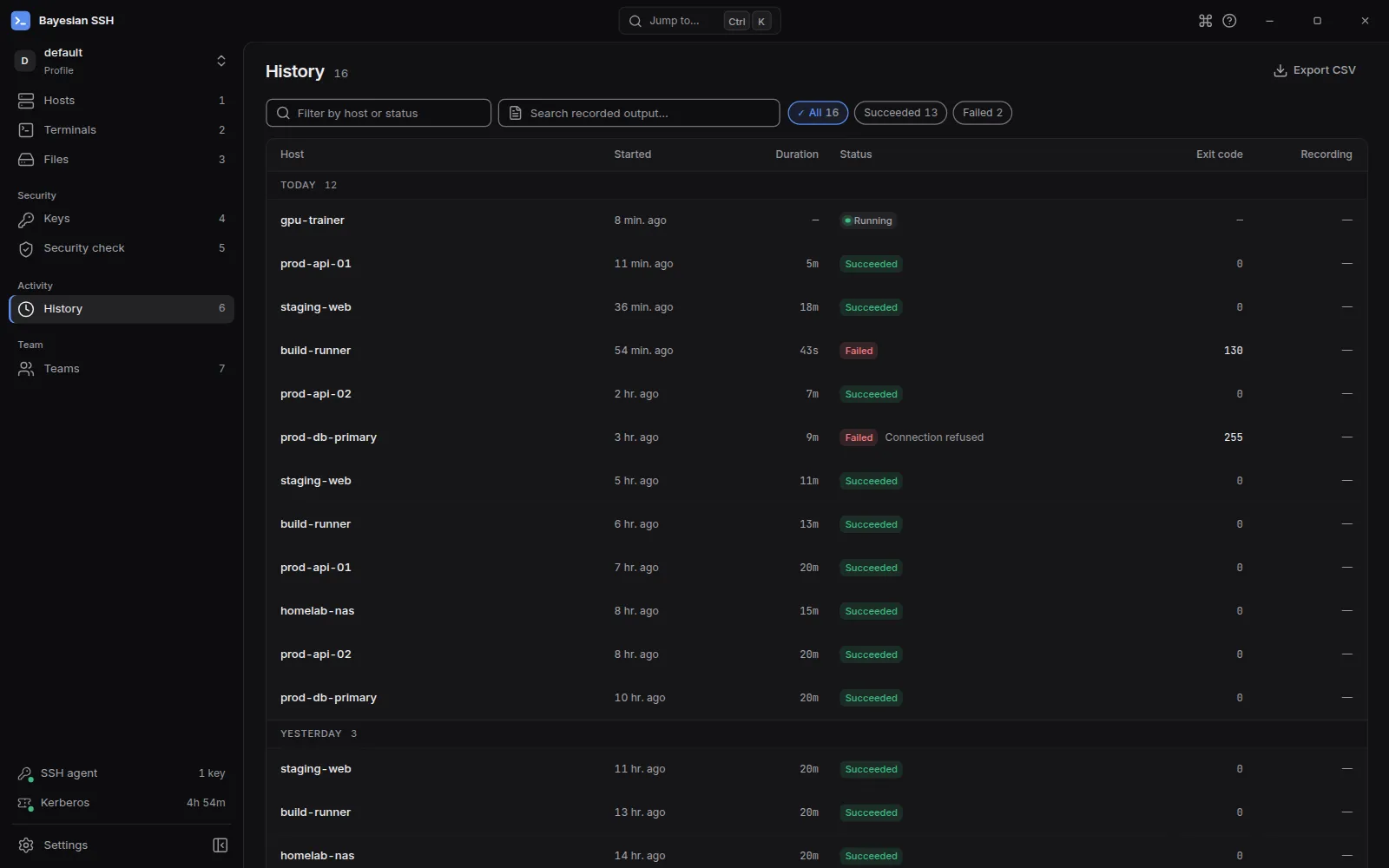This screenshot has height=868, width=1389.
Task: Open prod-api-02 session from 2 hr. ago
Action: [816, 394]
